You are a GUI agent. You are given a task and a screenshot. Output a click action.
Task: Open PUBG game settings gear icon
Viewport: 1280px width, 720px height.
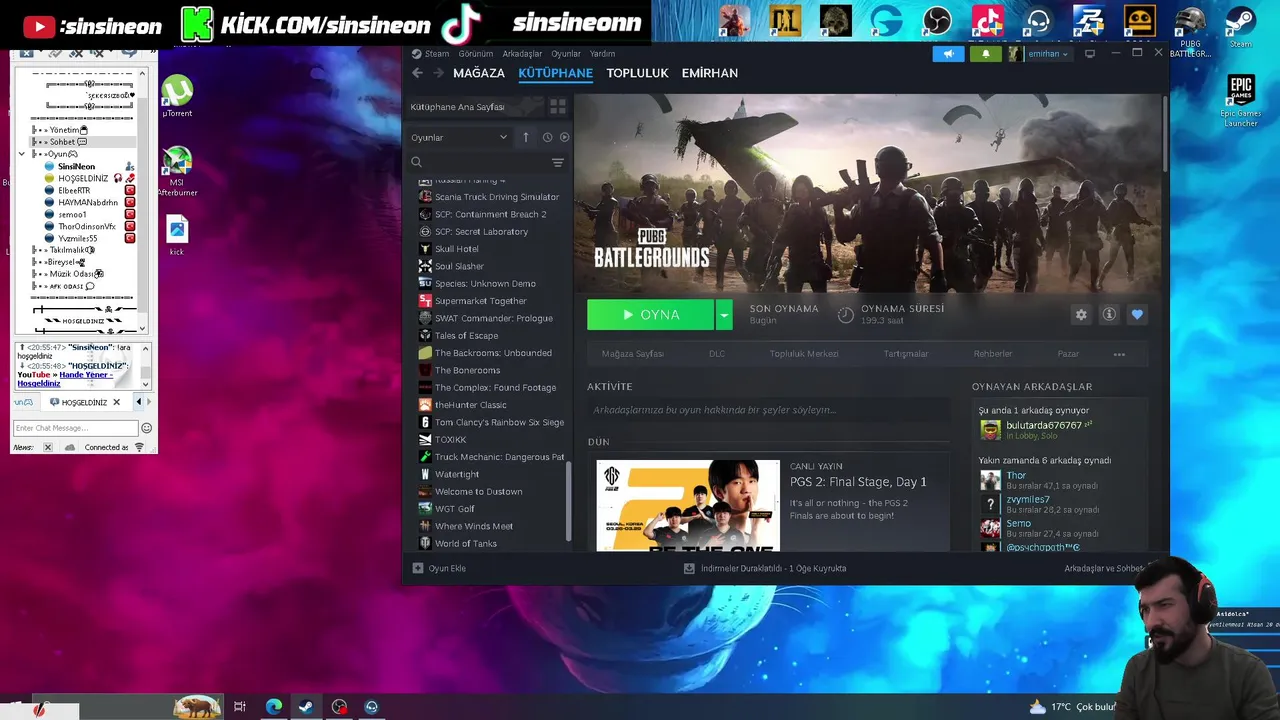[1081, 314]
